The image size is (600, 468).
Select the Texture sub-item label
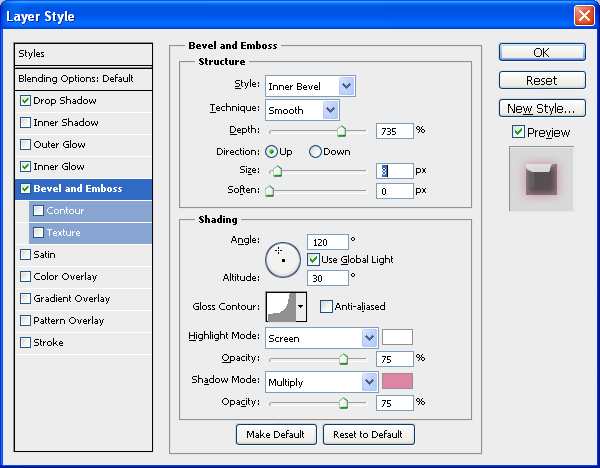[64, 233]
